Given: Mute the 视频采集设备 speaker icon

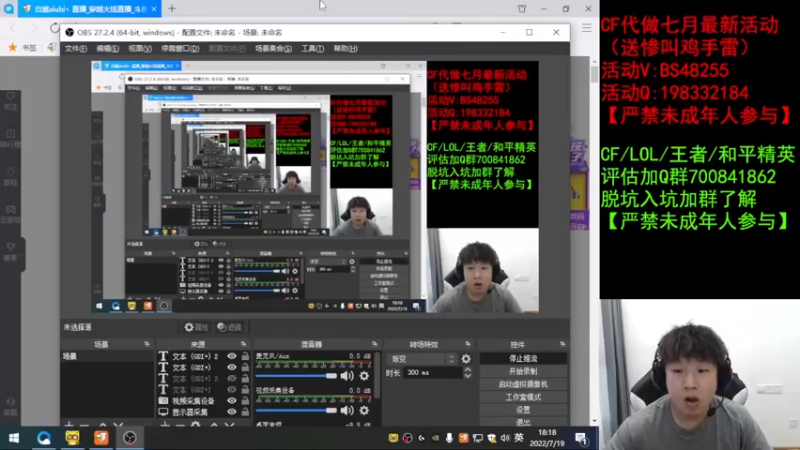Looking at the screenshot, I should click(x=347, y=410).
